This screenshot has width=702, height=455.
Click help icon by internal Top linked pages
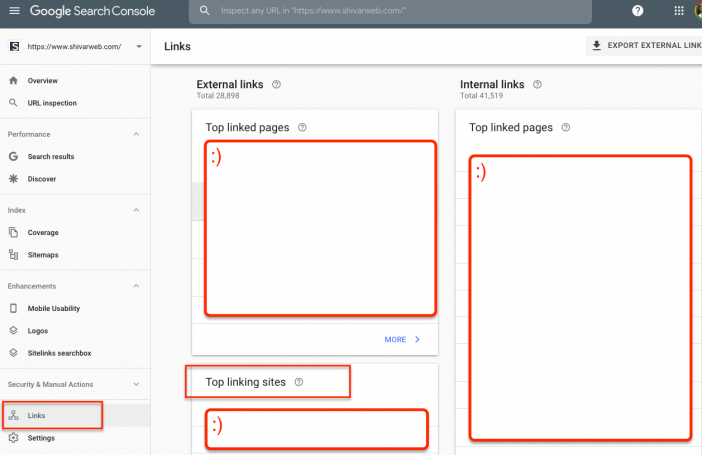(x=566, y=127)
